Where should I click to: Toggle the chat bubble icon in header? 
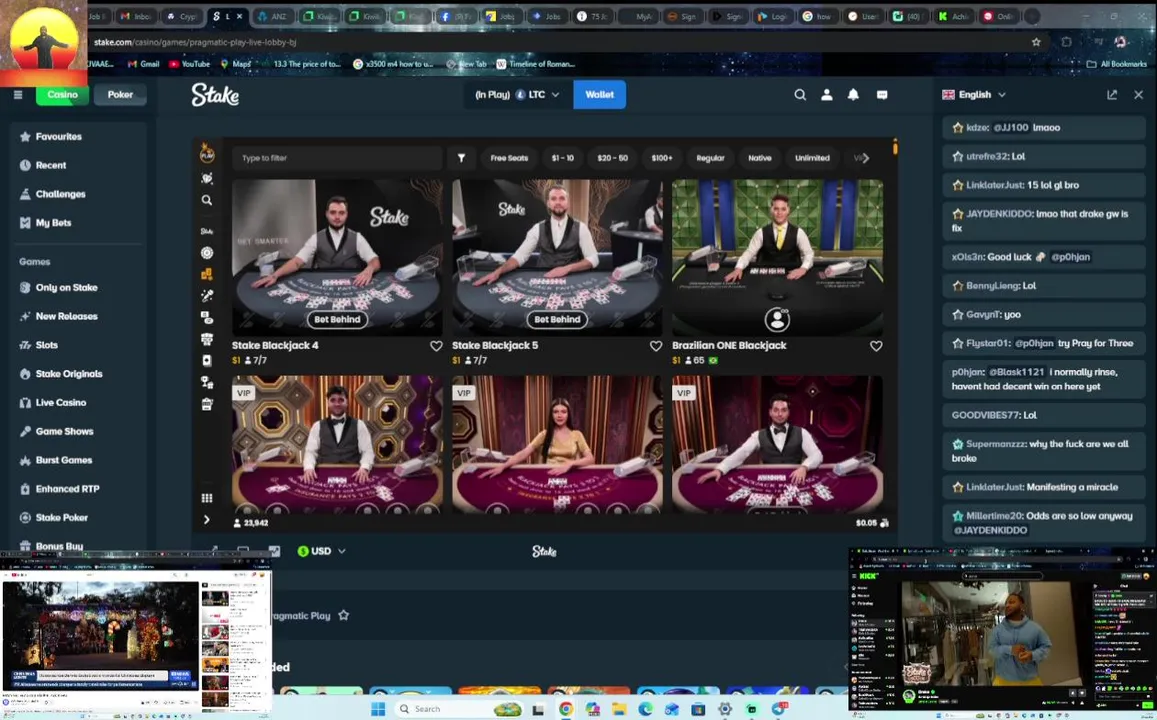point(882,94)
